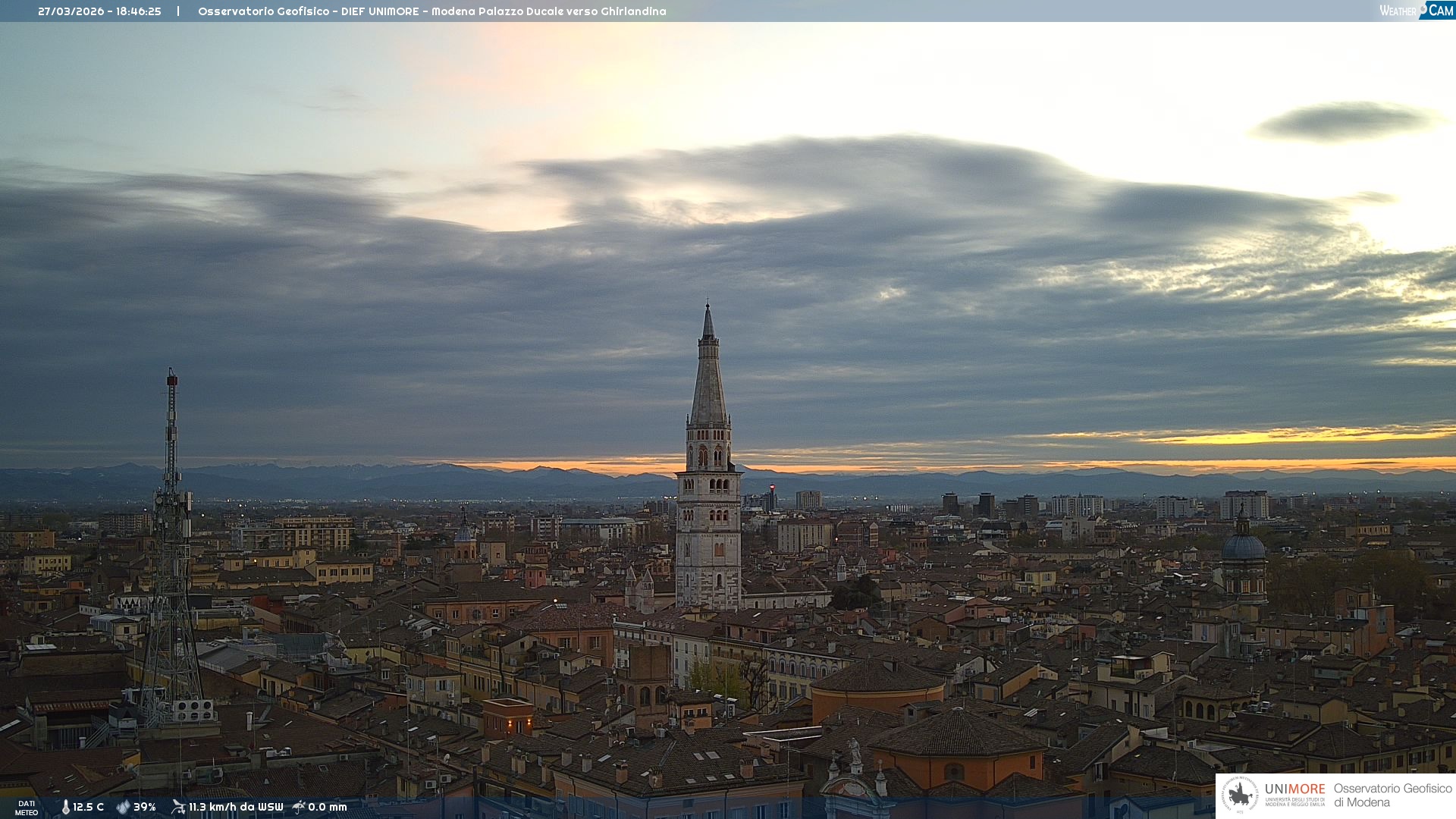Click the webcam eye in WeatherCam logo
This screenshot has height=819, width=1456.
1423,9
